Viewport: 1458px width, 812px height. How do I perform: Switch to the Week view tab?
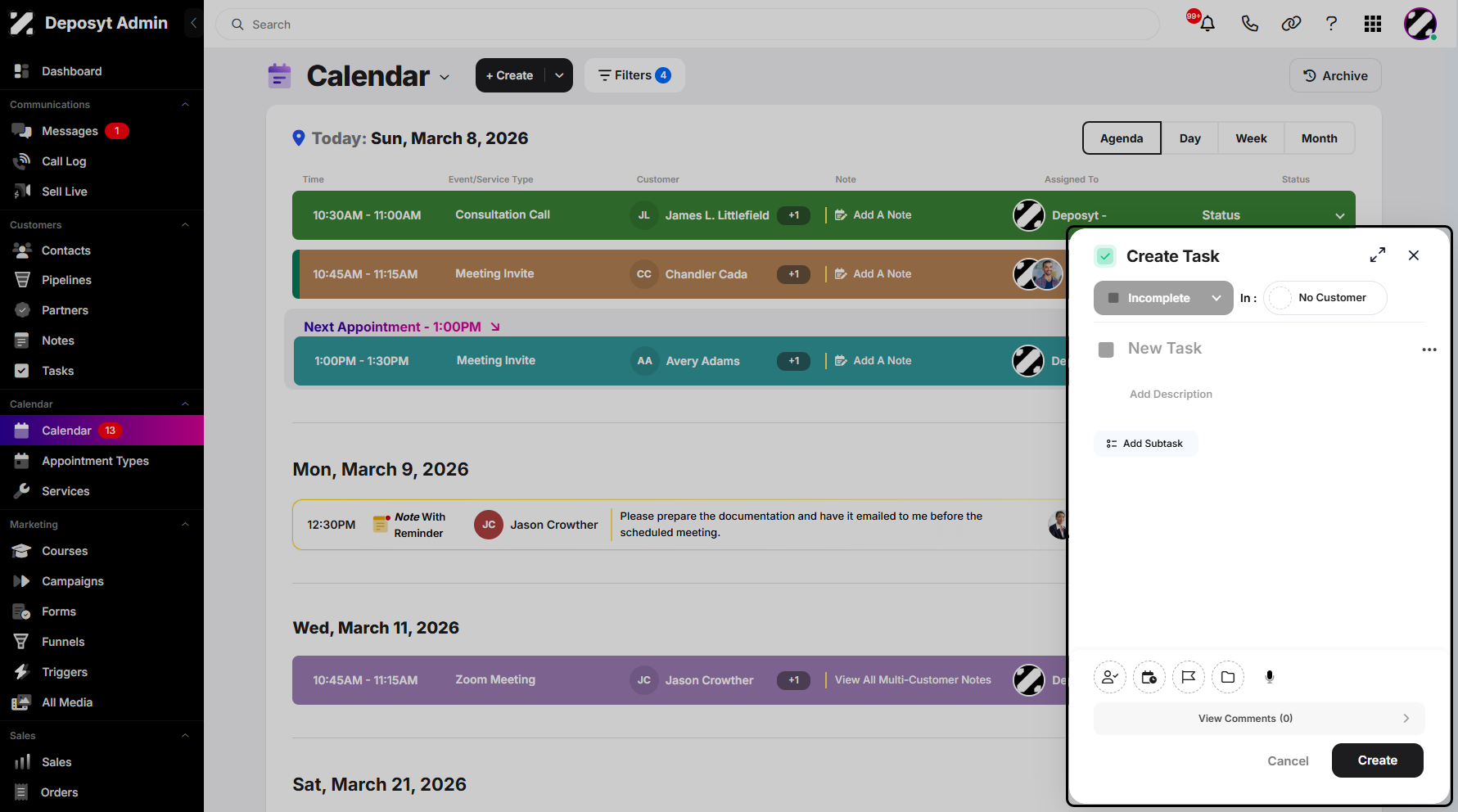[1251, 138]
